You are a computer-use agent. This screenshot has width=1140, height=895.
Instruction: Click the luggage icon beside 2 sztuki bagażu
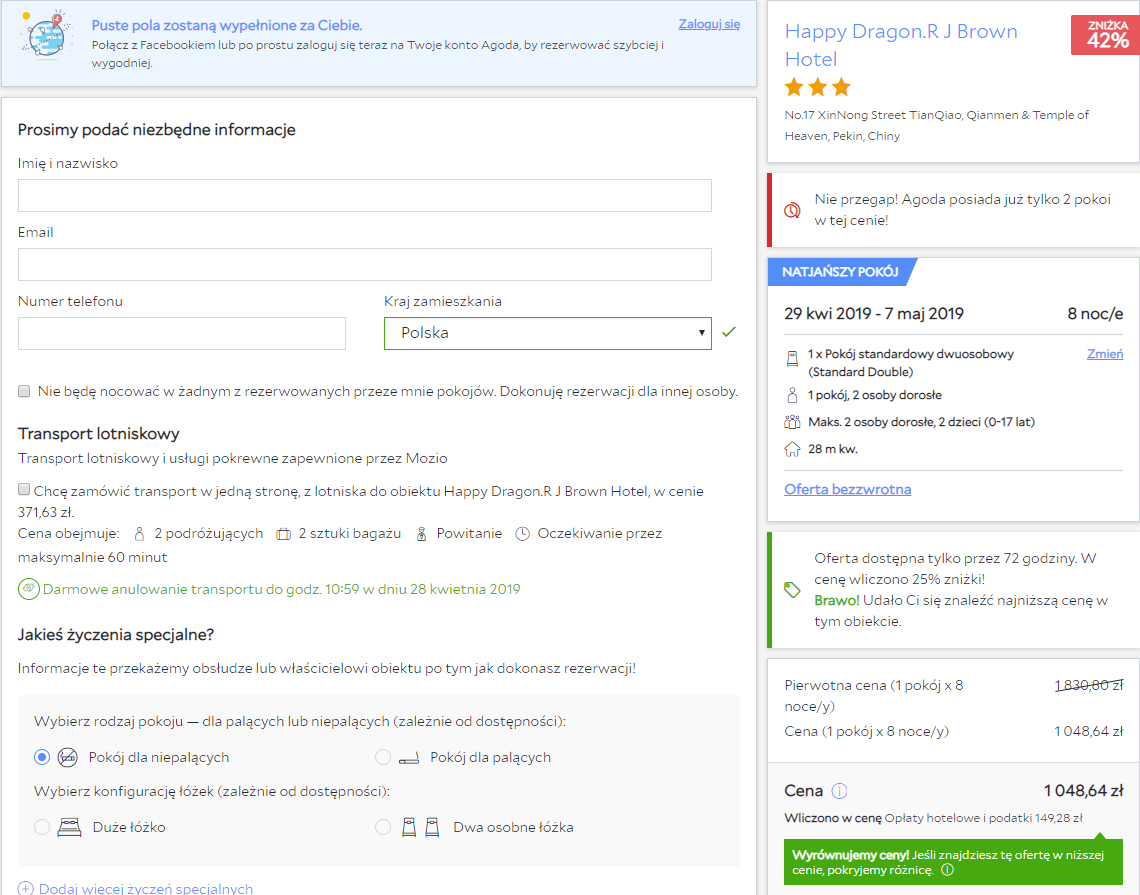click(x=284, y=534)
